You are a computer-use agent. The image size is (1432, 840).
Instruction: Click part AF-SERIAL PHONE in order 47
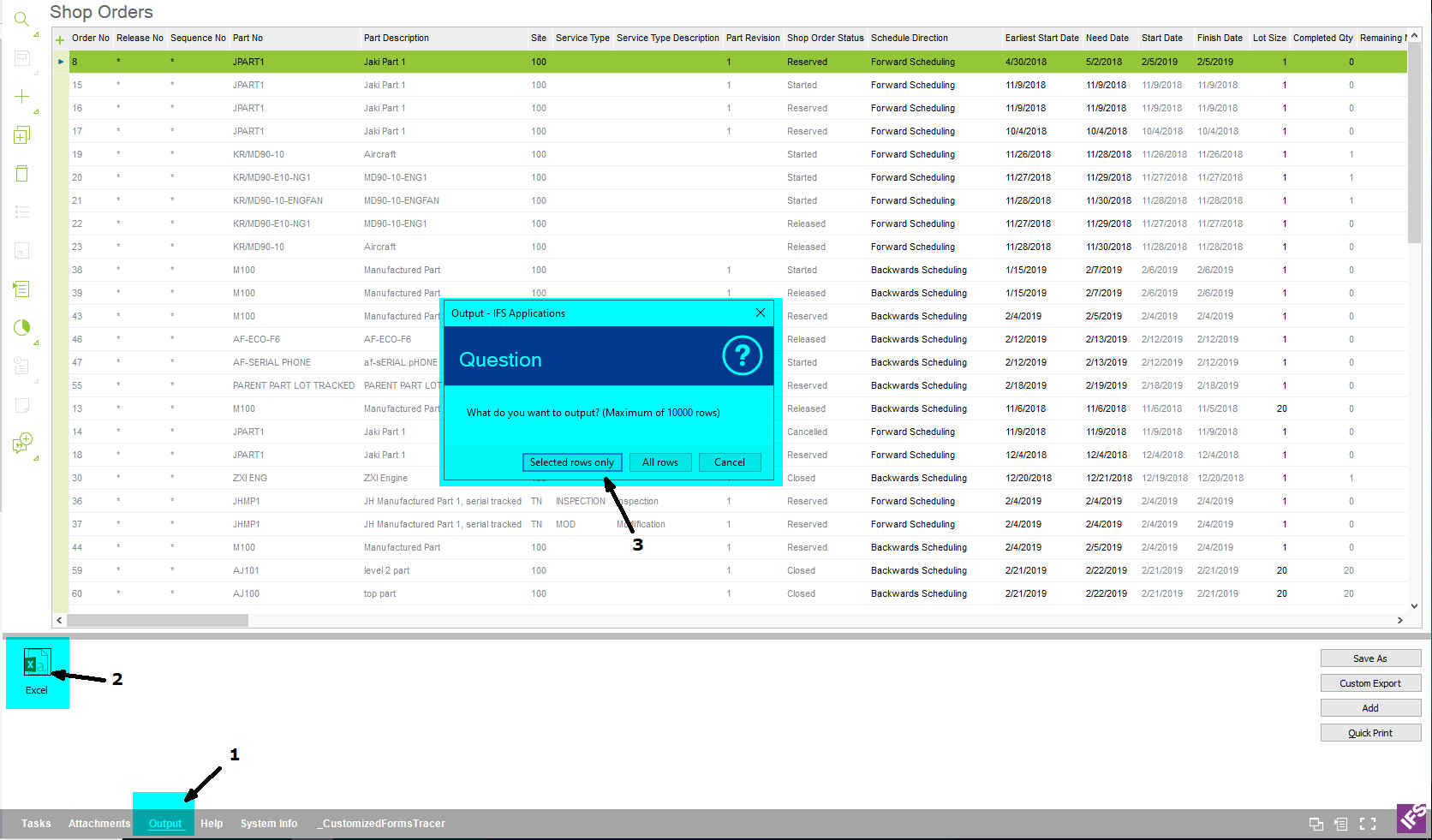pos(271,362)
